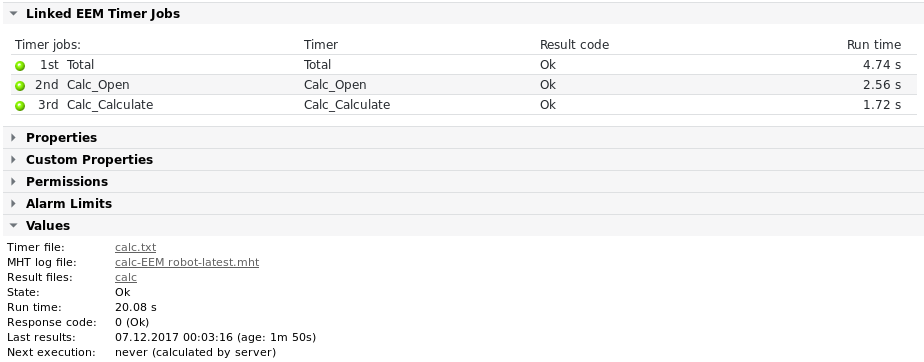Click the Result code column header
This screenshot has height=362, width=924.
click(574, 45)
